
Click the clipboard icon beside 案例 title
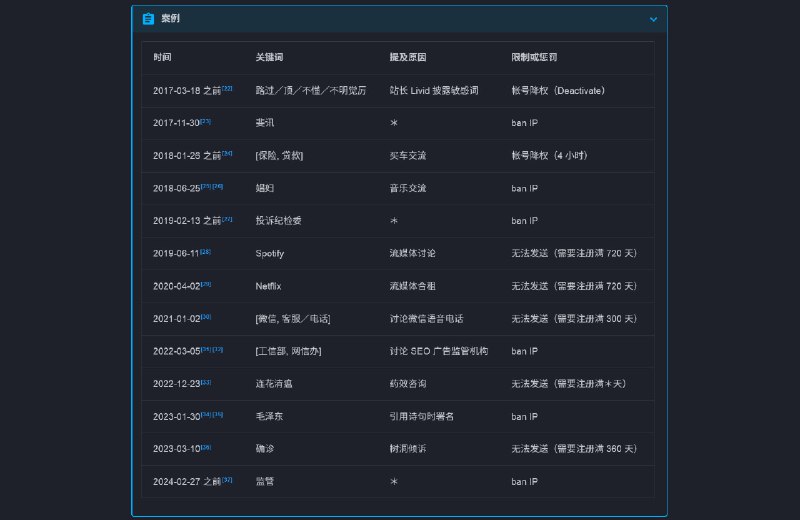point(148,19)
